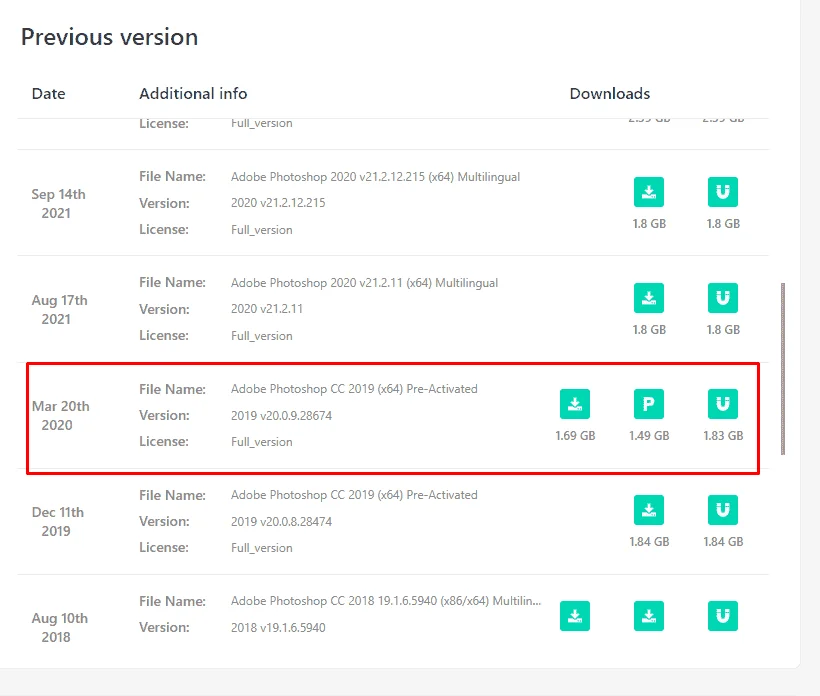Click version text 2018 v19.1.6.5940

point(278,627)
